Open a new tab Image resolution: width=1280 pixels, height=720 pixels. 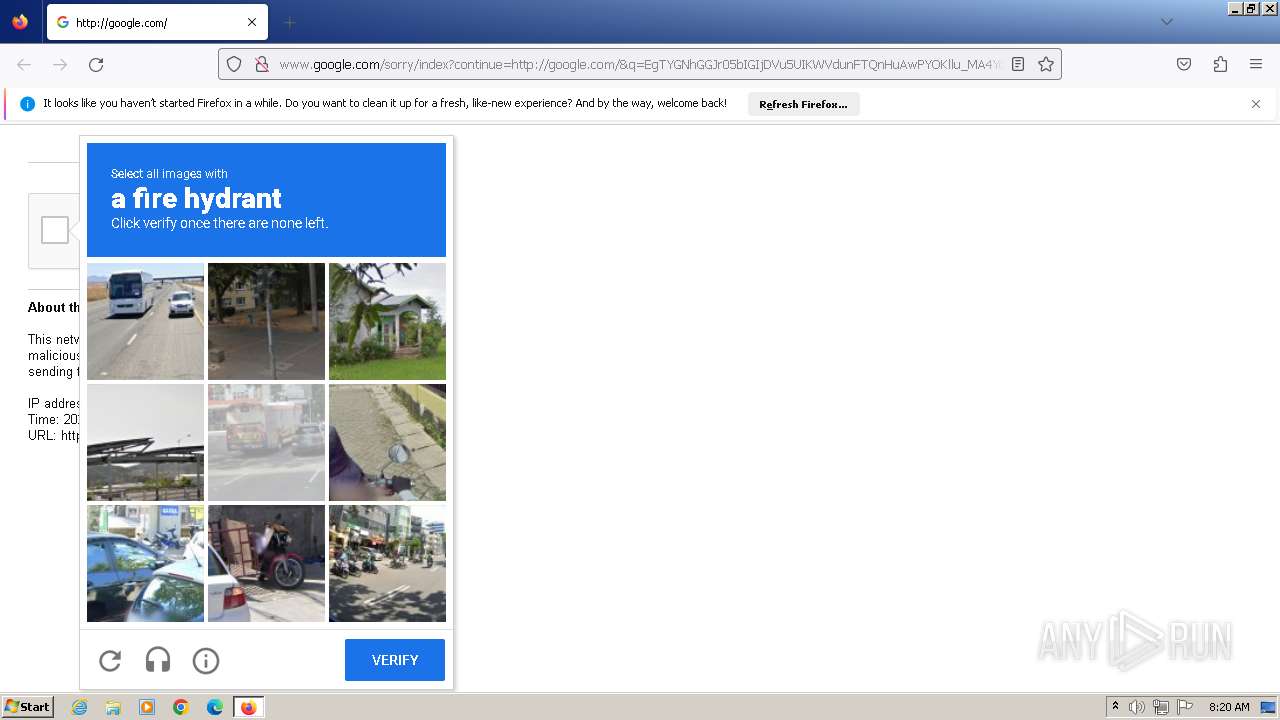[x=289, y=22]
